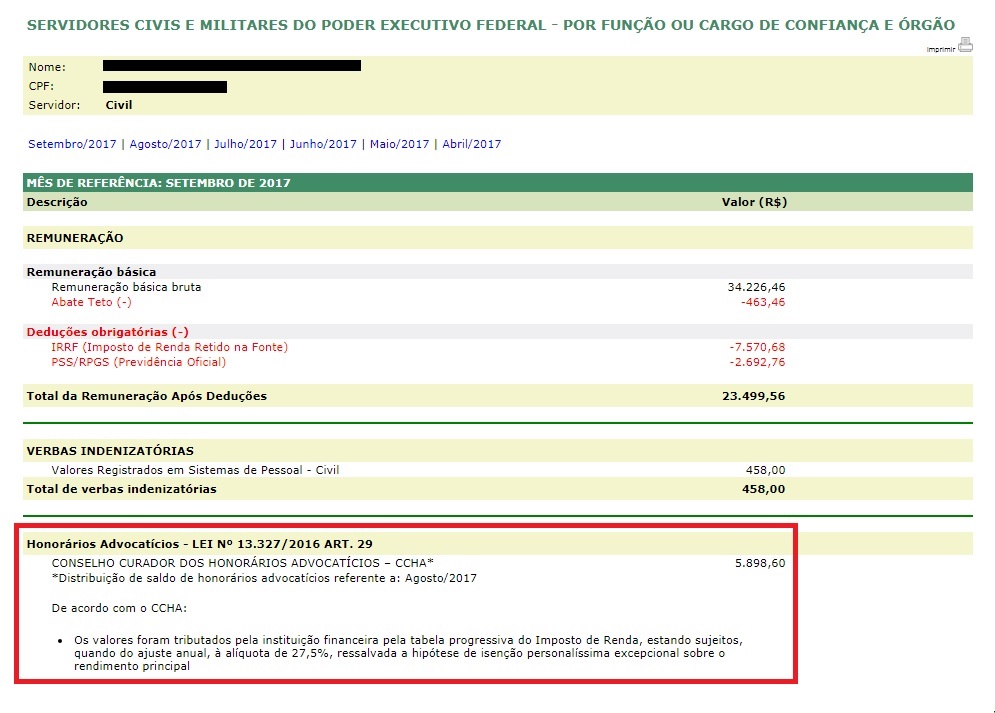The height and width of the screenshot is (713, 995).
Task: Select the 'Remuneração básica bruta' row label
Action: click(126, 287)
